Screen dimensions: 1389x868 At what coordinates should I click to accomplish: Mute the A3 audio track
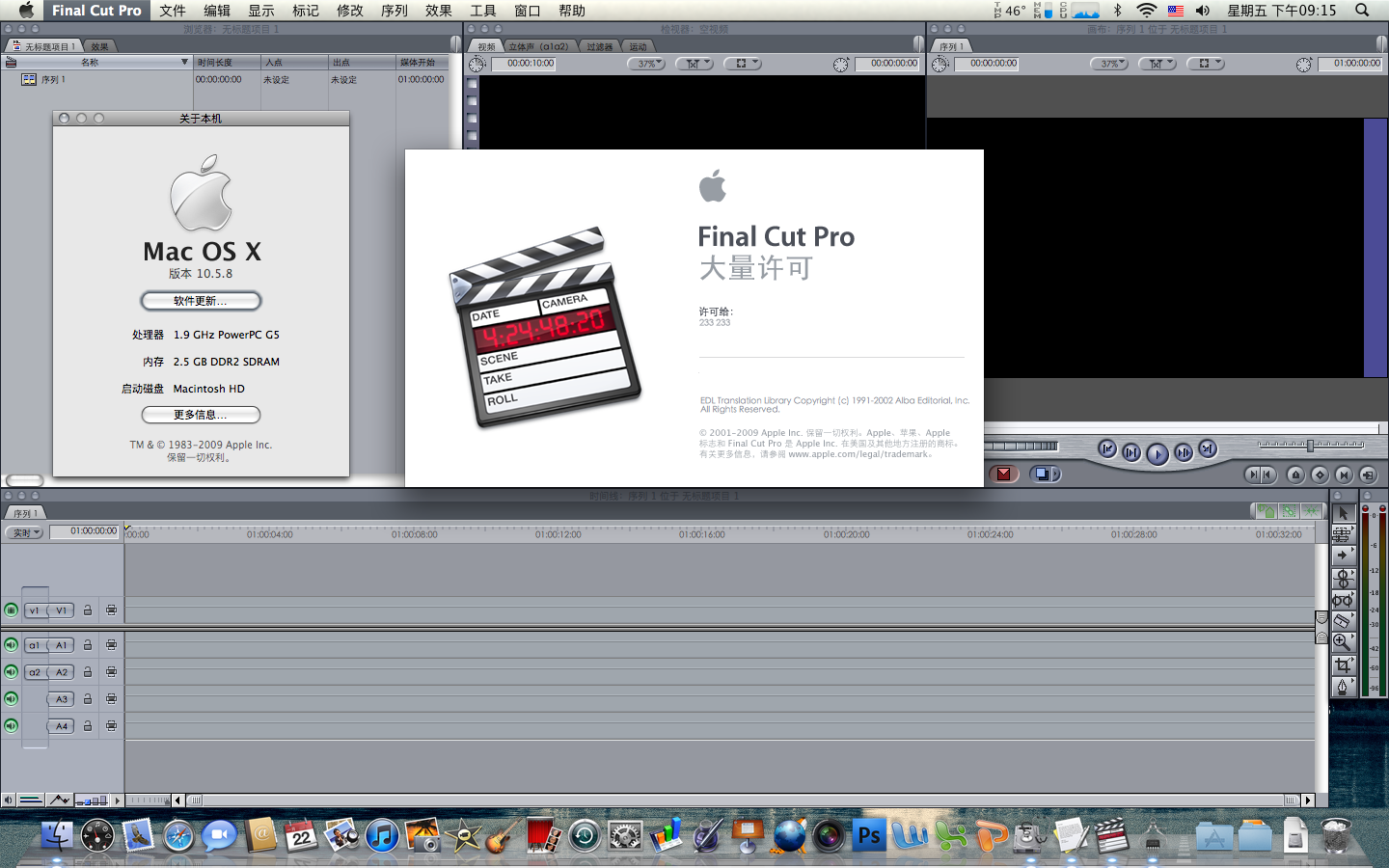pyautogui.click(x=11, y=698)
